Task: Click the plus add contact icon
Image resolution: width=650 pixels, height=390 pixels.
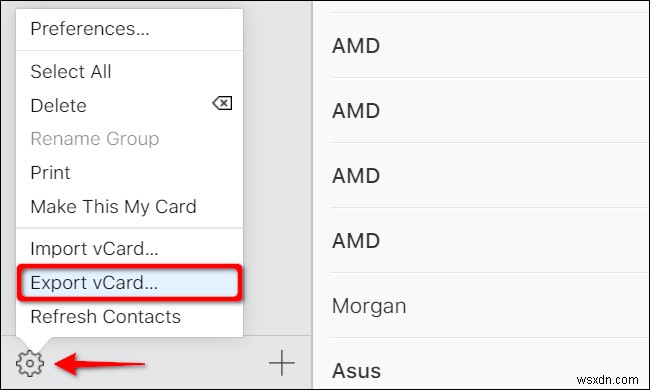Action: (x=281, y=363)
